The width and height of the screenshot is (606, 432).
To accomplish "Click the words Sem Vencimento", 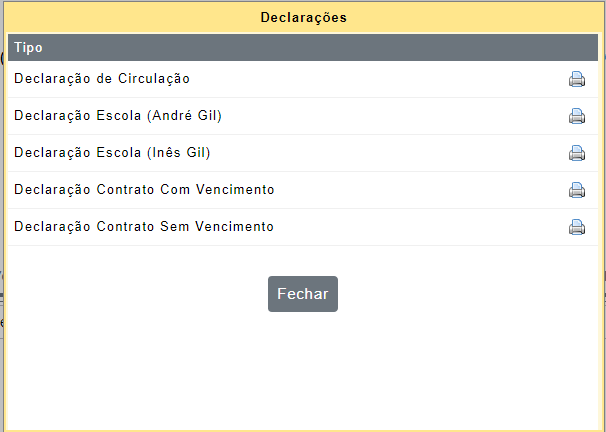I will pos(217,226).
